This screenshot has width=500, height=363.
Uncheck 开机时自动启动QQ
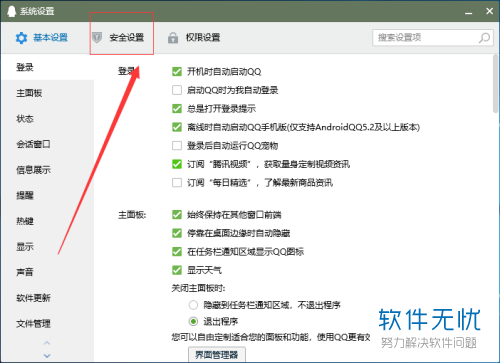click(177, 72)
